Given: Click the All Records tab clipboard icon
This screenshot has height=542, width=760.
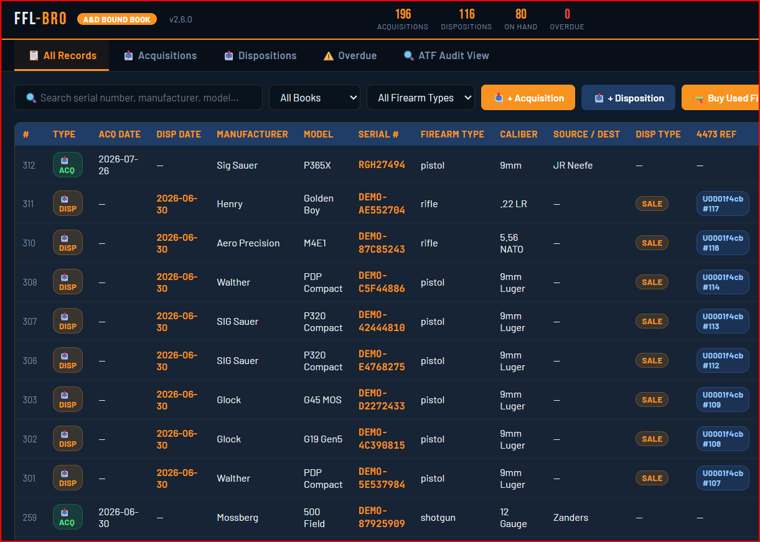Looking at the screenshot, I should tap(33, 55).
